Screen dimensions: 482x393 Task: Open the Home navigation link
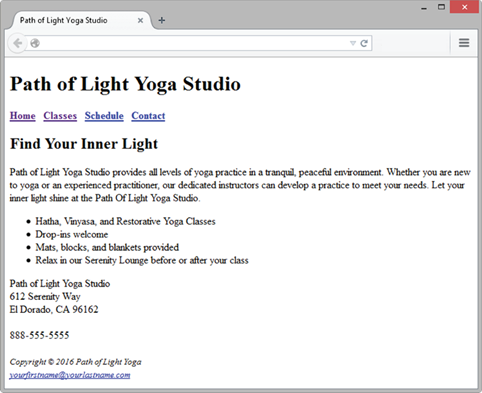tap(23, 116)
